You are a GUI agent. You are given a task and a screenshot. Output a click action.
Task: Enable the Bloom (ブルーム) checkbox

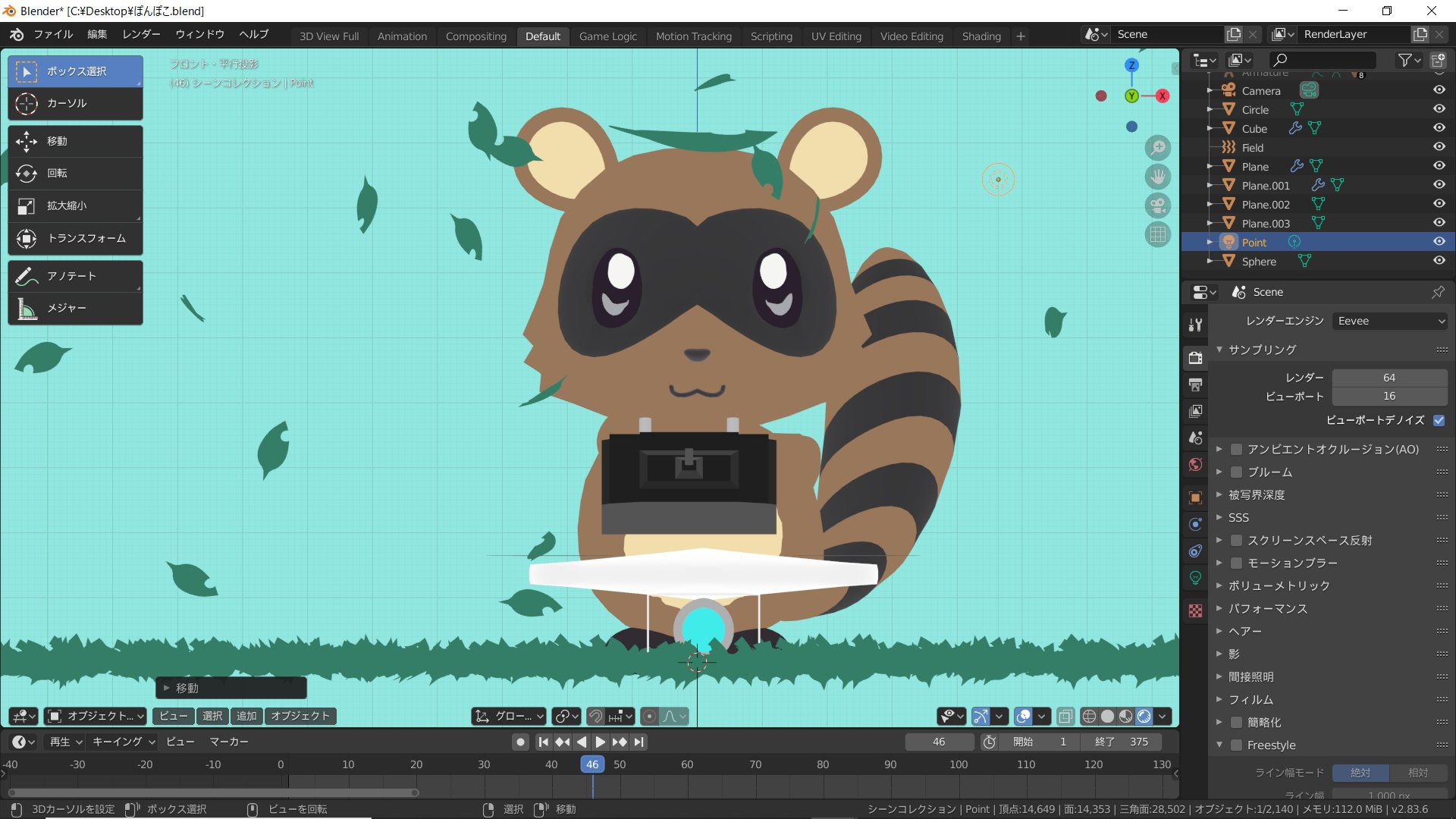tap(1236, 472)
